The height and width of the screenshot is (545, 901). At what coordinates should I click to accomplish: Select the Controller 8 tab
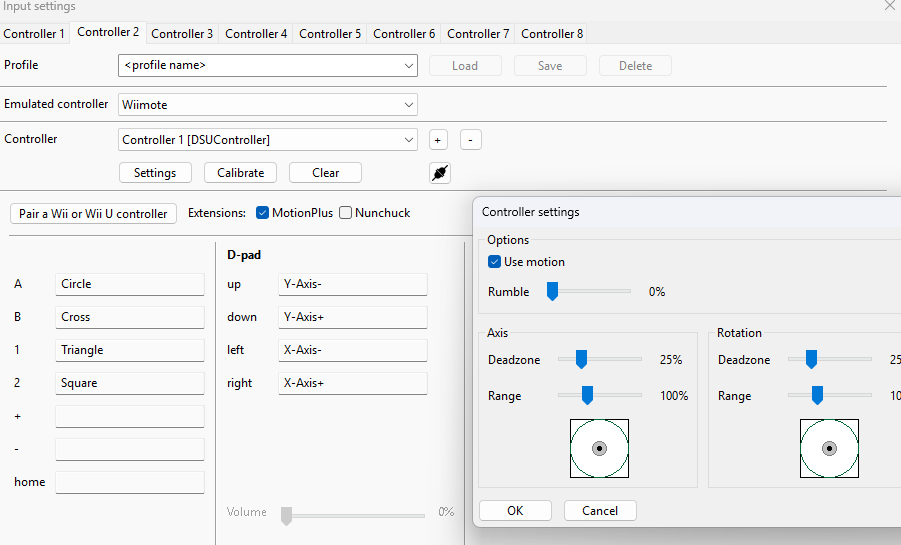tap(552, 33)
